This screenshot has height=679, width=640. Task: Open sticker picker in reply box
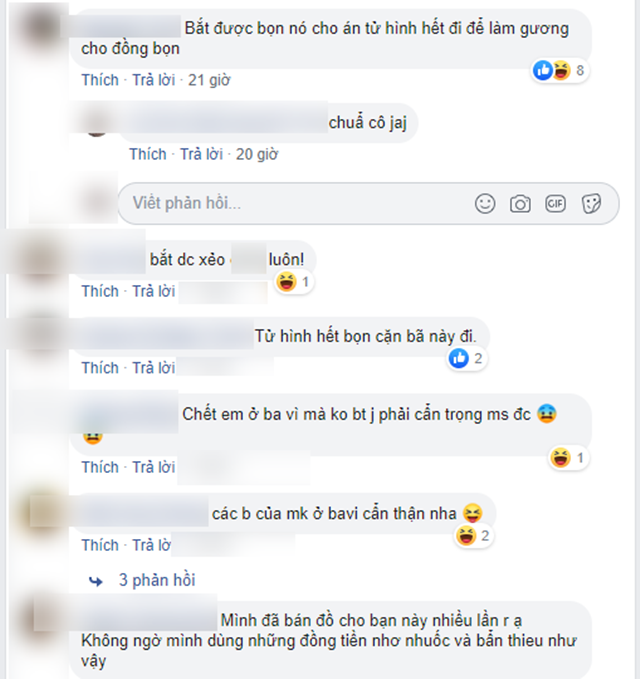coord(591,204)
